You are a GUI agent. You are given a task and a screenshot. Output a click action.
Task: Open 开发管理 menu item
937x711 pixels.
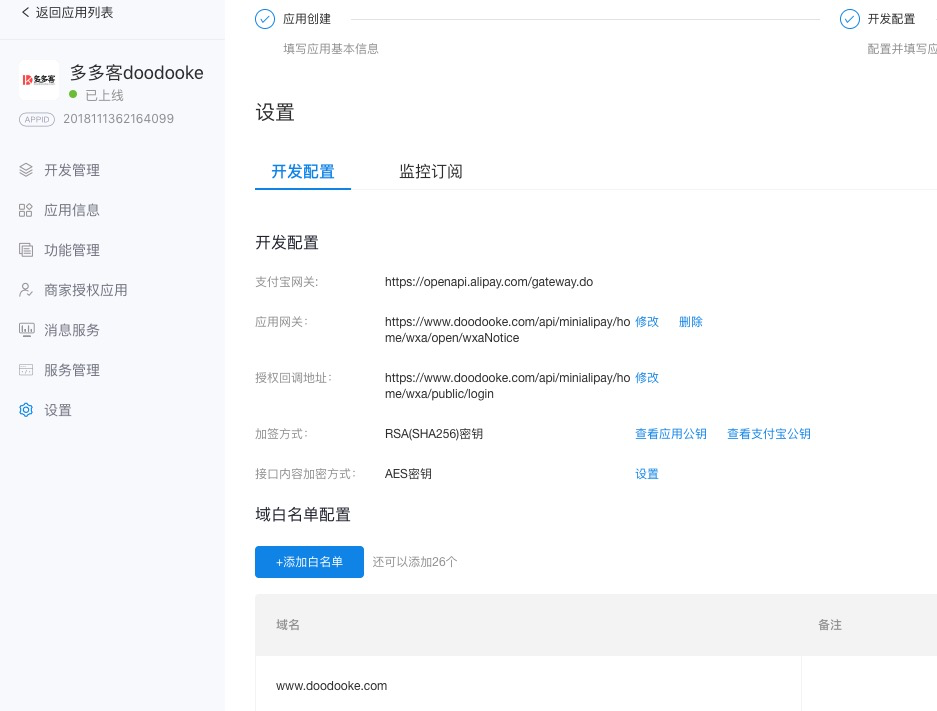click(72, 170)
